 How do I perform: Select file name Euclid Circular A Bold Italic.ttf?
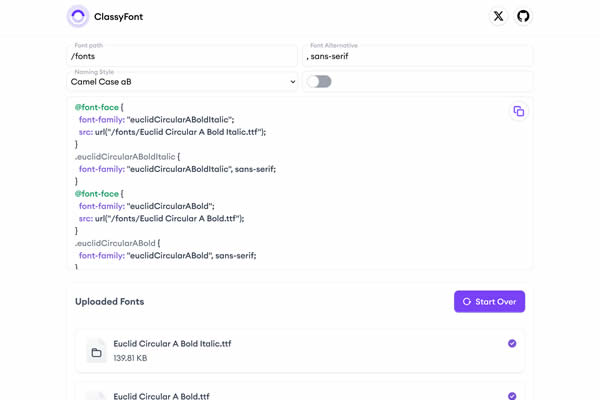pyautogui.click(x=172, y=344)
